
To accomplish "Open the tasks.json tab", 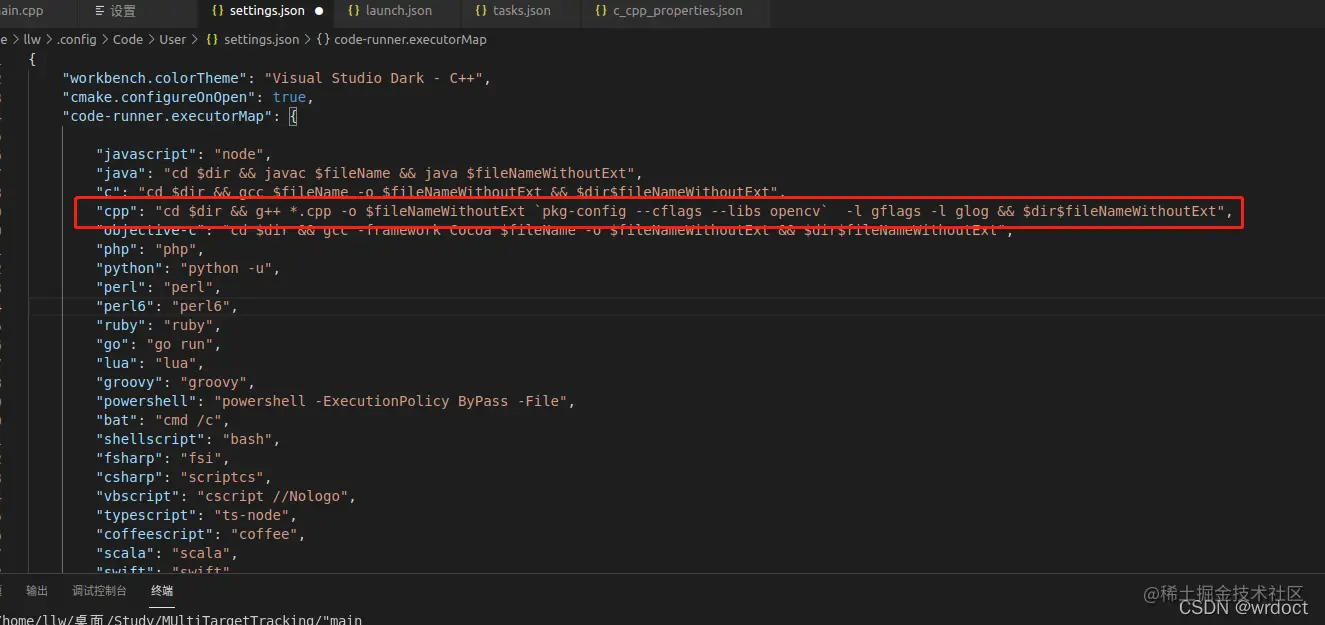I will [521, 11].
